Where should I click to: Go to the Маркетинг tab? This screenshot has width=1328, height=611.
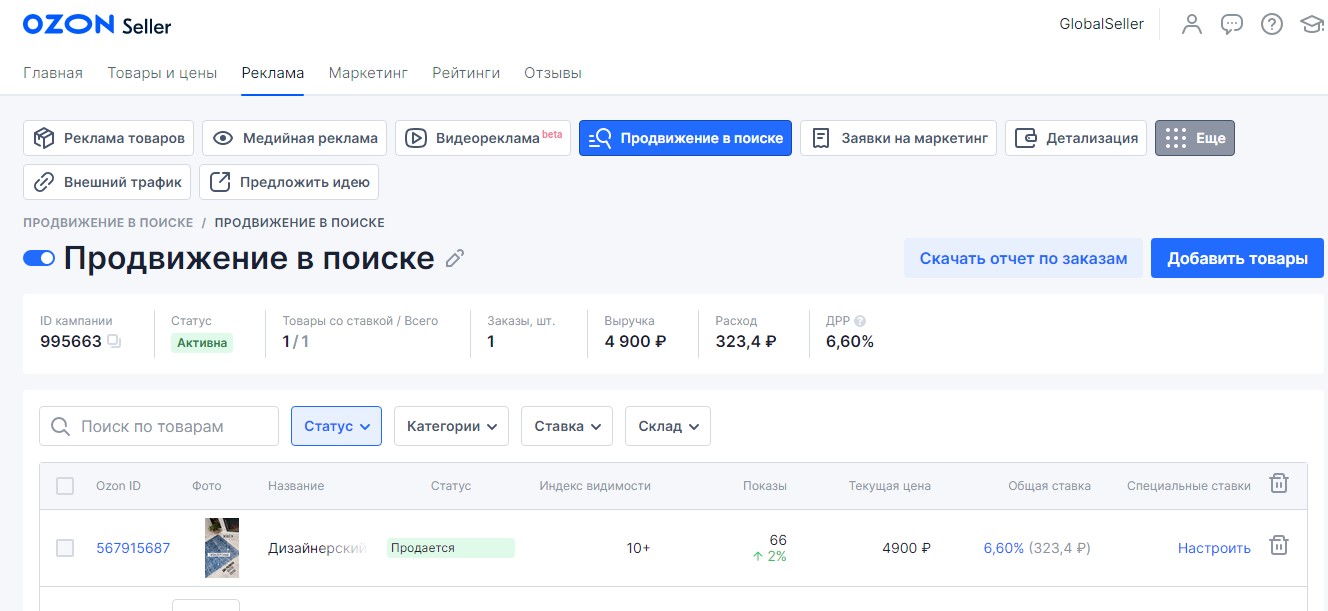[x=368, y=73]
